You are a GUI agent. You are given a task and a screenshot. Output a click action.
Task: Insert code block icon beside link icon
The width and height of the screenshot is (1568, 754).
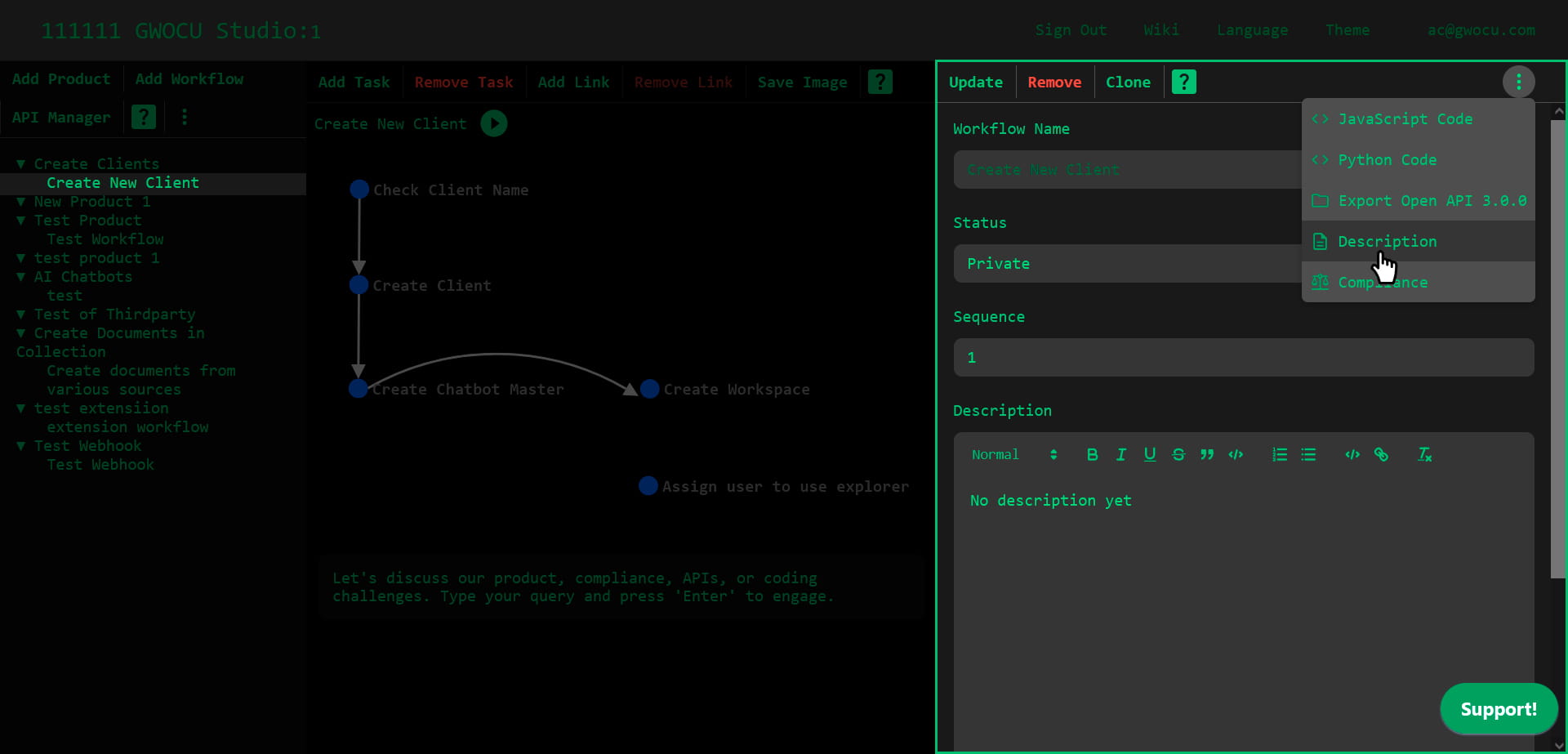pos(1352,454)
